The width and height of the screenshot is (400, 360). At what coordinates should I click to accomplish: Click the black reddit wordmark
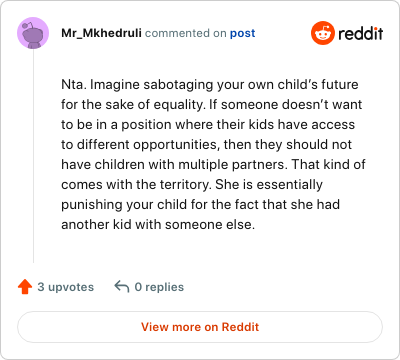click(x=361, y=33)
